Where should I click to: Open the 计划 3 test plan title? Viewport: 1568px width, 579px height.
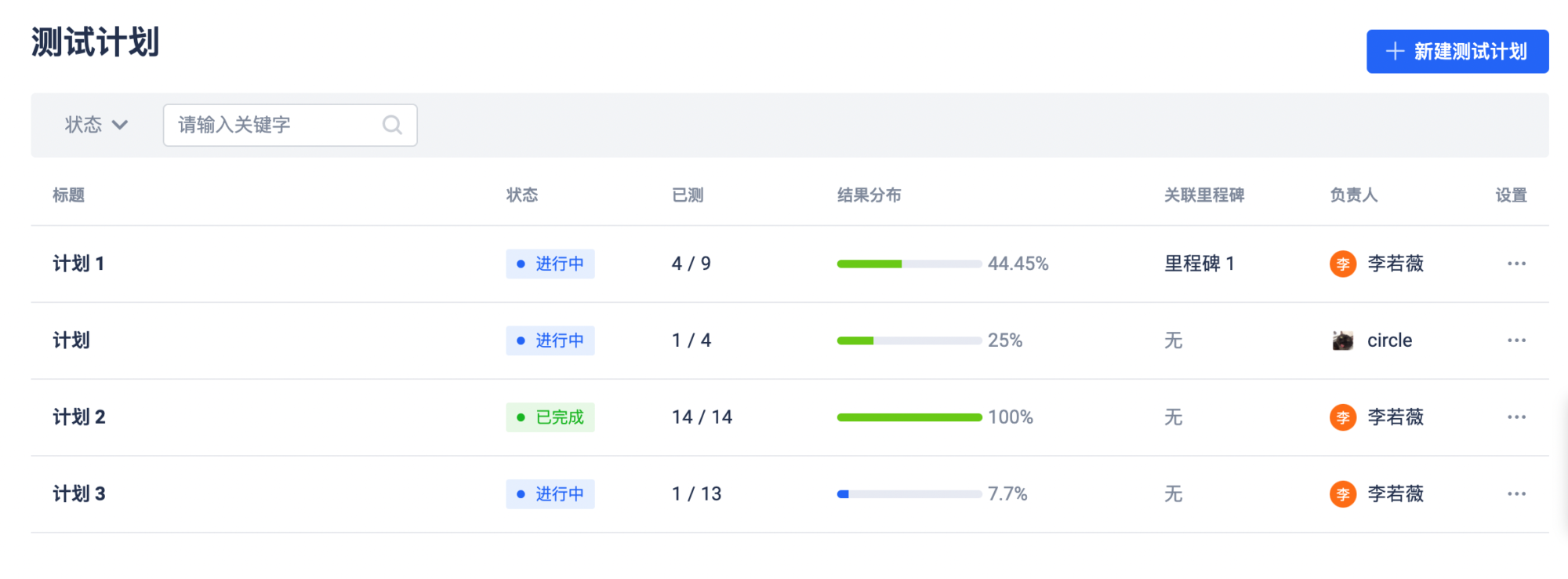point(78,494)
